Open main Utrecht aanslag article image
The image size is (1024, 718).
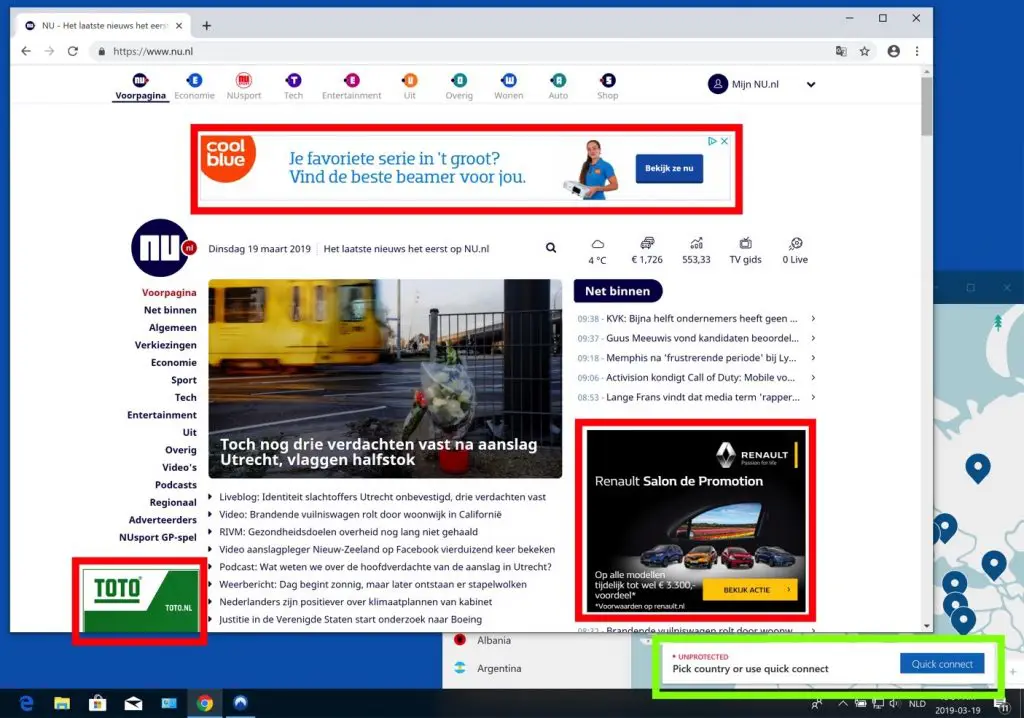point(385,379)
